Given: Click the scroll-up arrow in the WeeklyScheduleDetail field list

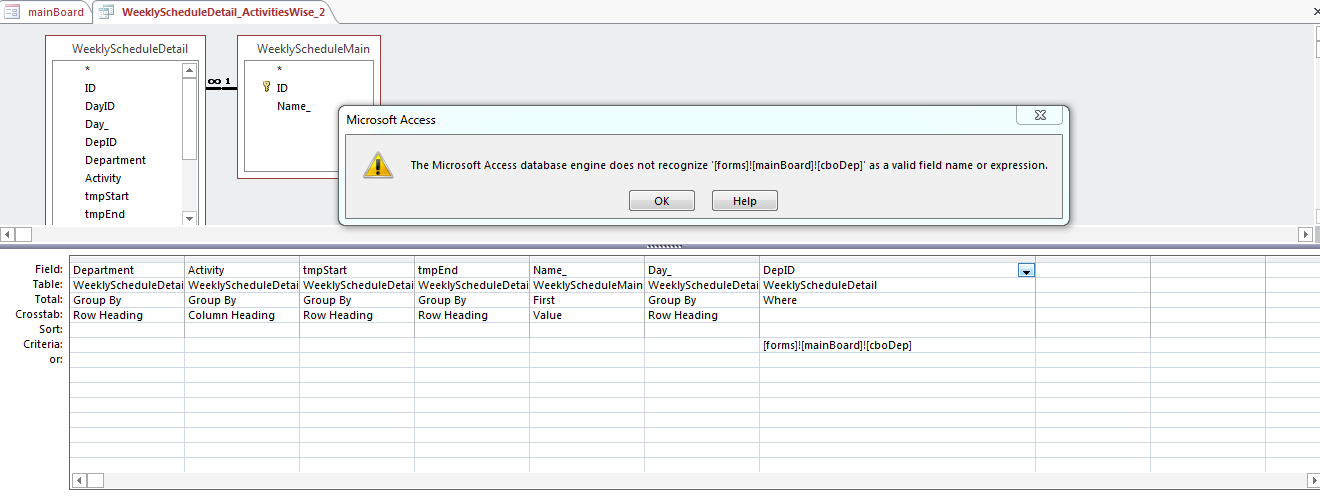Looking at the screenshot, I should 189,70.
